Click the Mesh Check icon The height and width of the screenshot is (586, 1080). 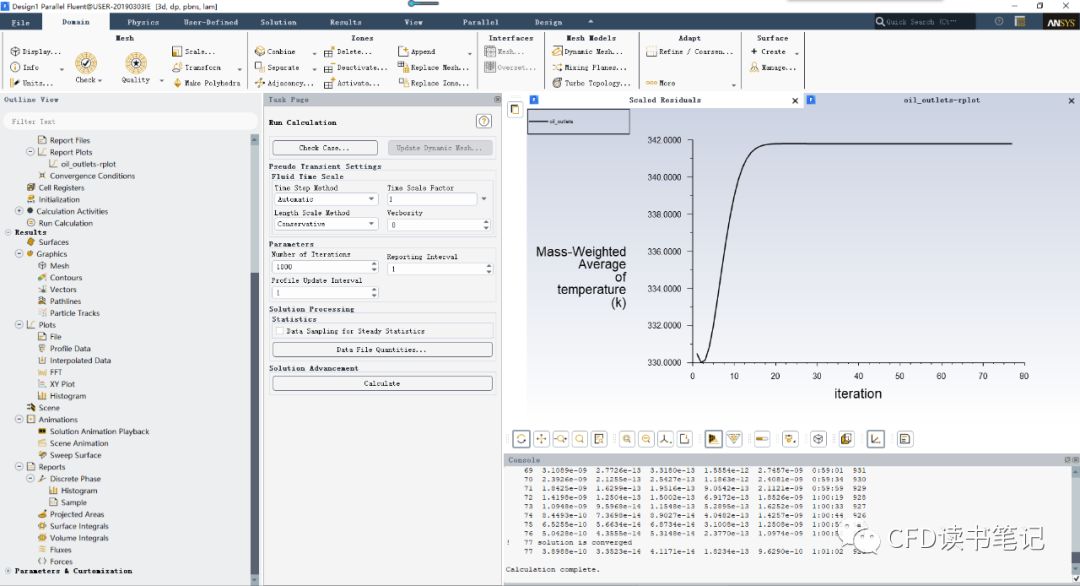pos(86,63)
